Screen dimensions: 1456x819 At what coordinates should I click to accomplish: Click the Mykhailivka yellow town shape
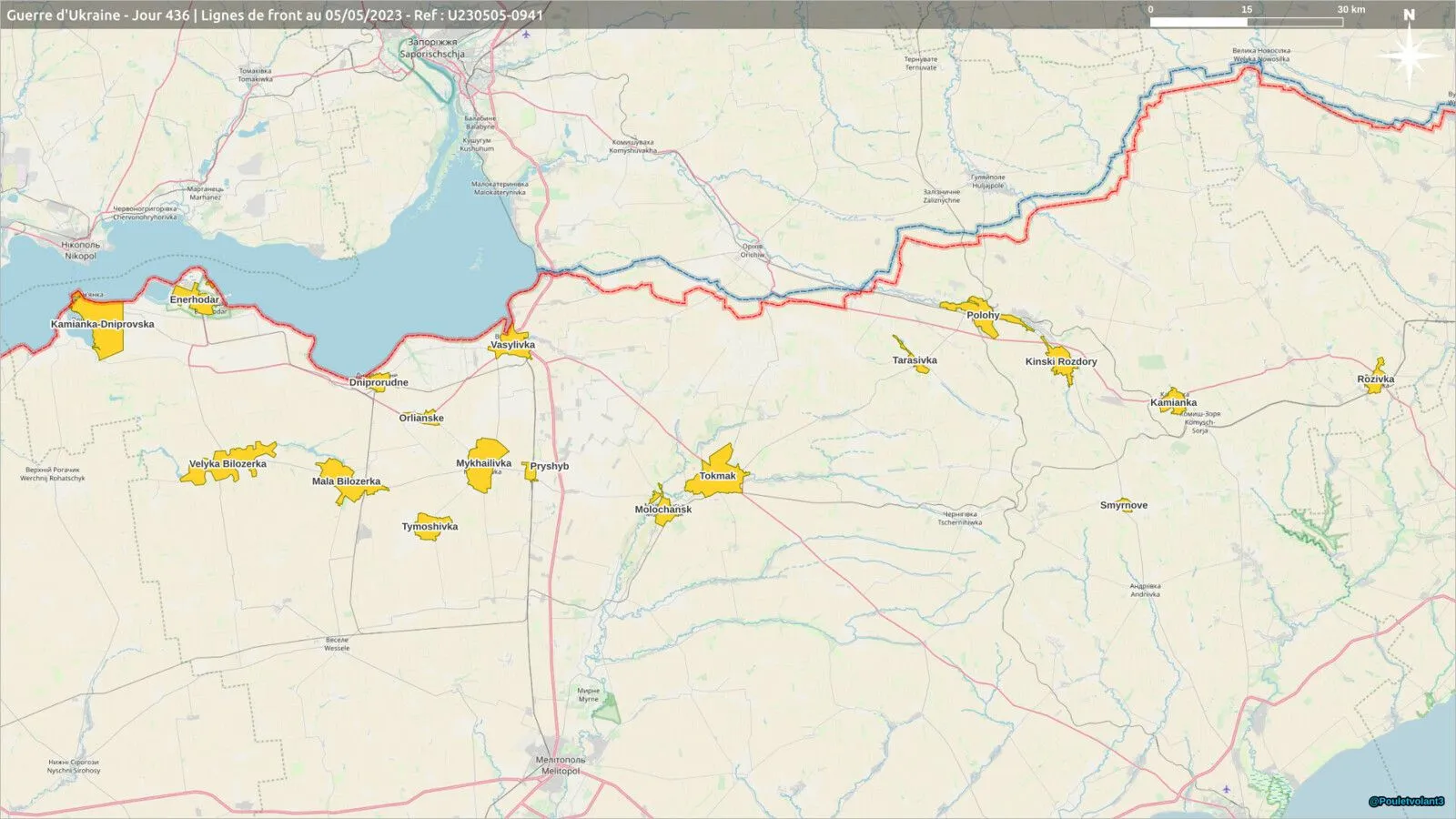click(x=487, y=465)
